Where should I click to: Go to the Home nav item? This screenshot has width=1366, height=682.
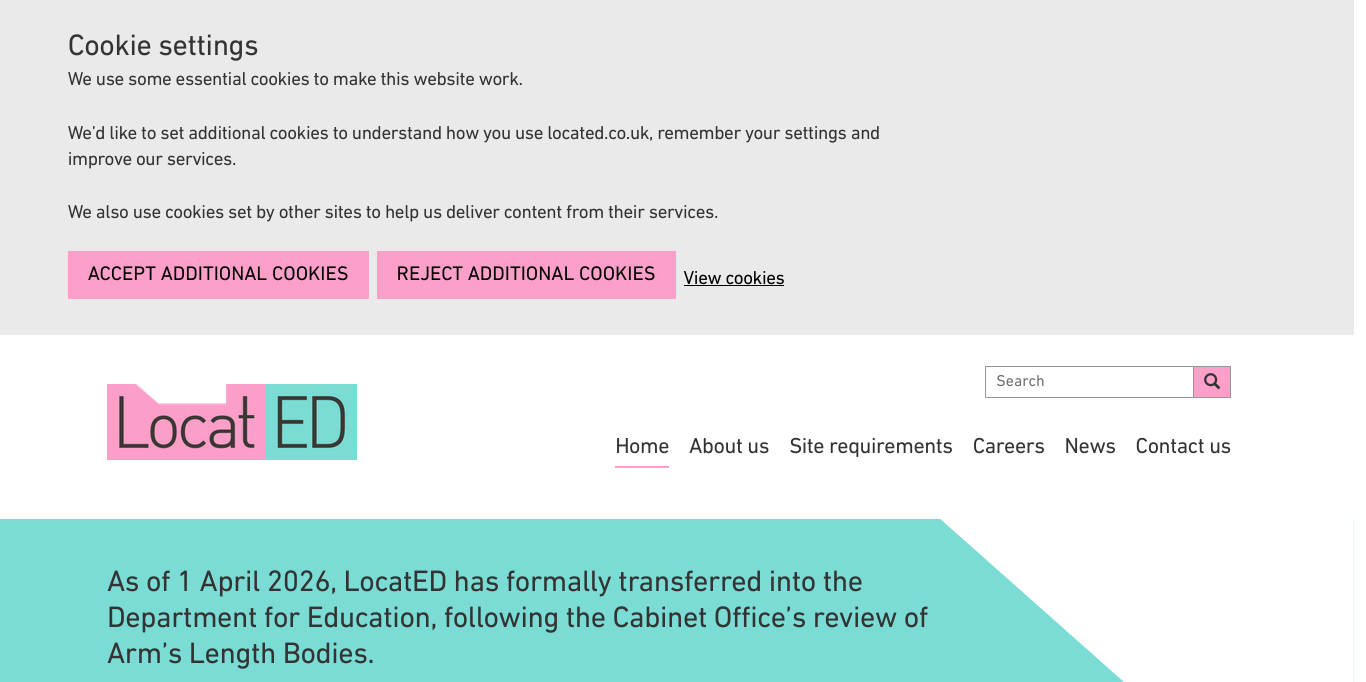tap(642, 446)
